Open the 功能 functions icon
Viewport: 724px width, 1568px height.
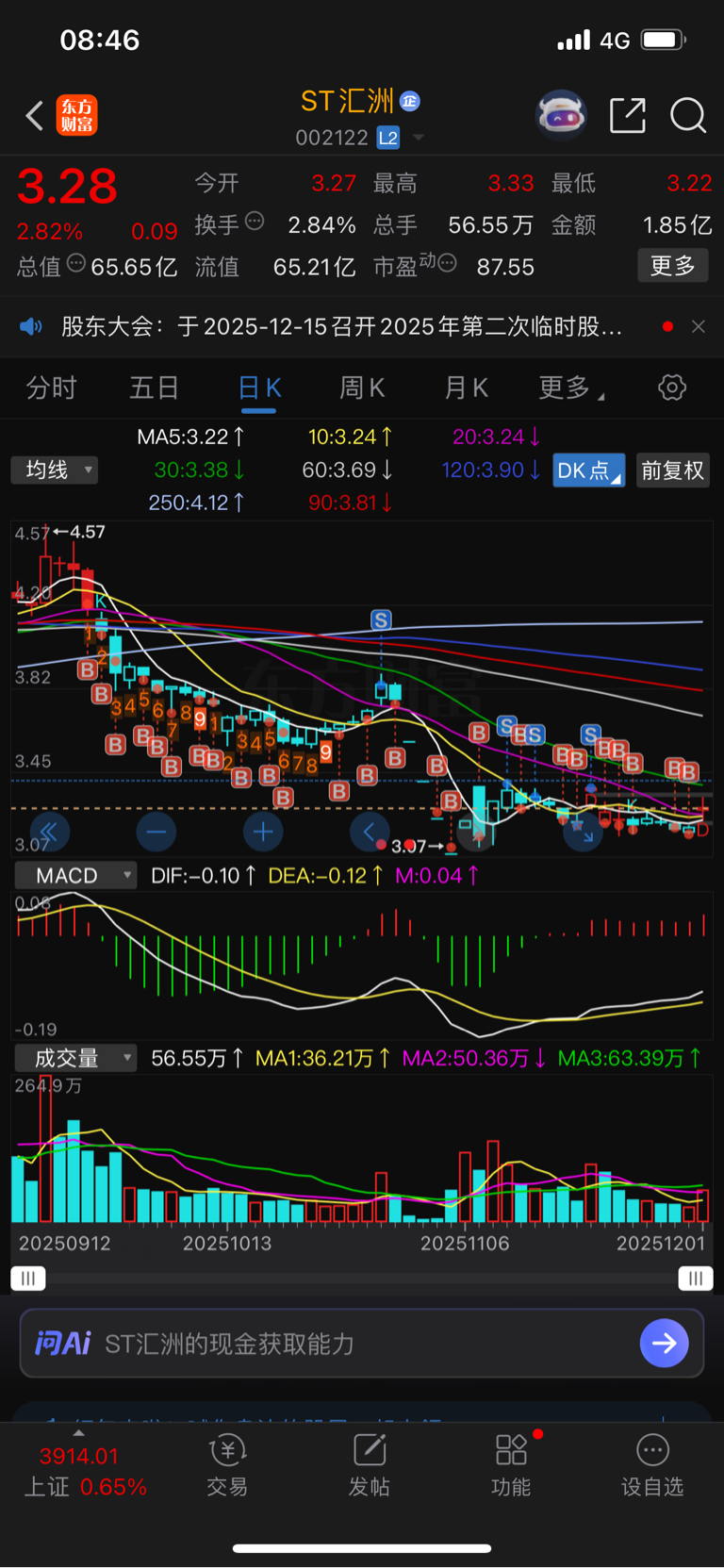pyautogui.click(x=511, y=1466)
